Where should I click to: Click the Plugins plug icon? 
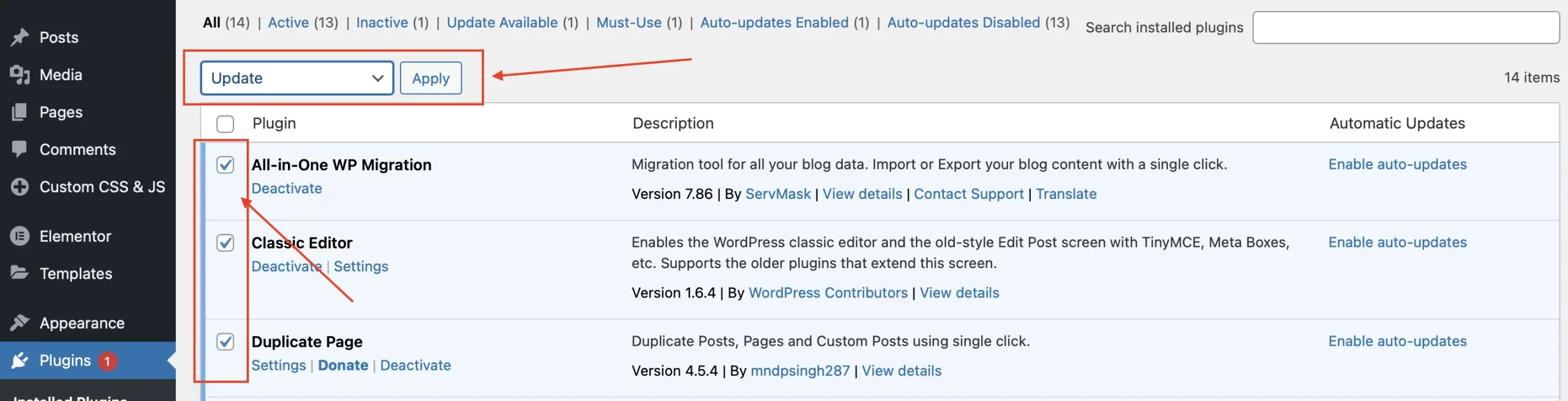pyautogui.click(x=20, y=360)
